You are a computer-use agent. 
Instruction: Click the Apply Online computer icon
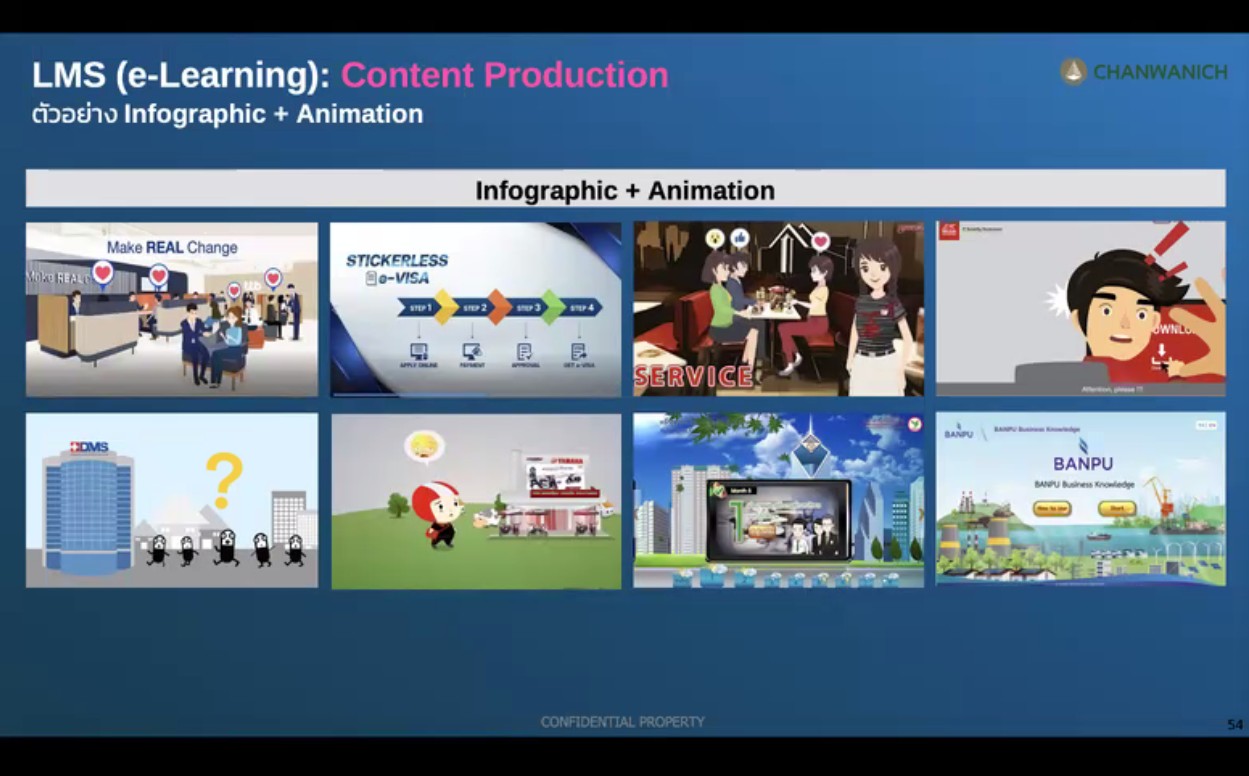[x=419, y=351]
